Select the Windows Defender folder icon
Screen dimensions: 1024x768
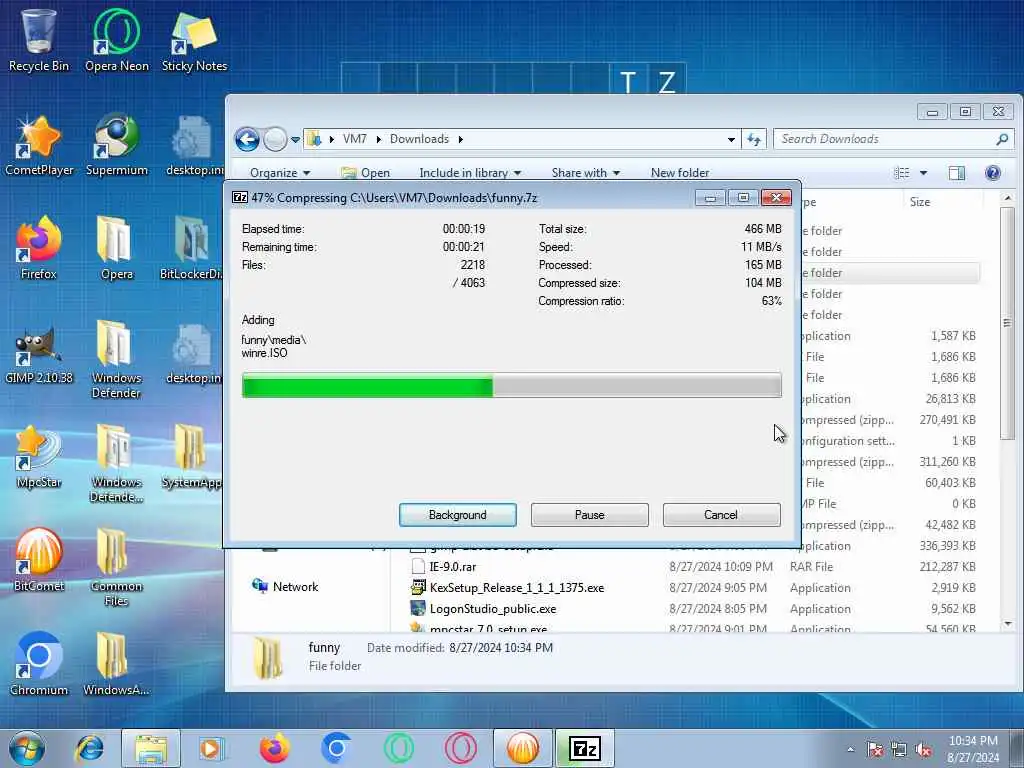[x=116, y=359]
